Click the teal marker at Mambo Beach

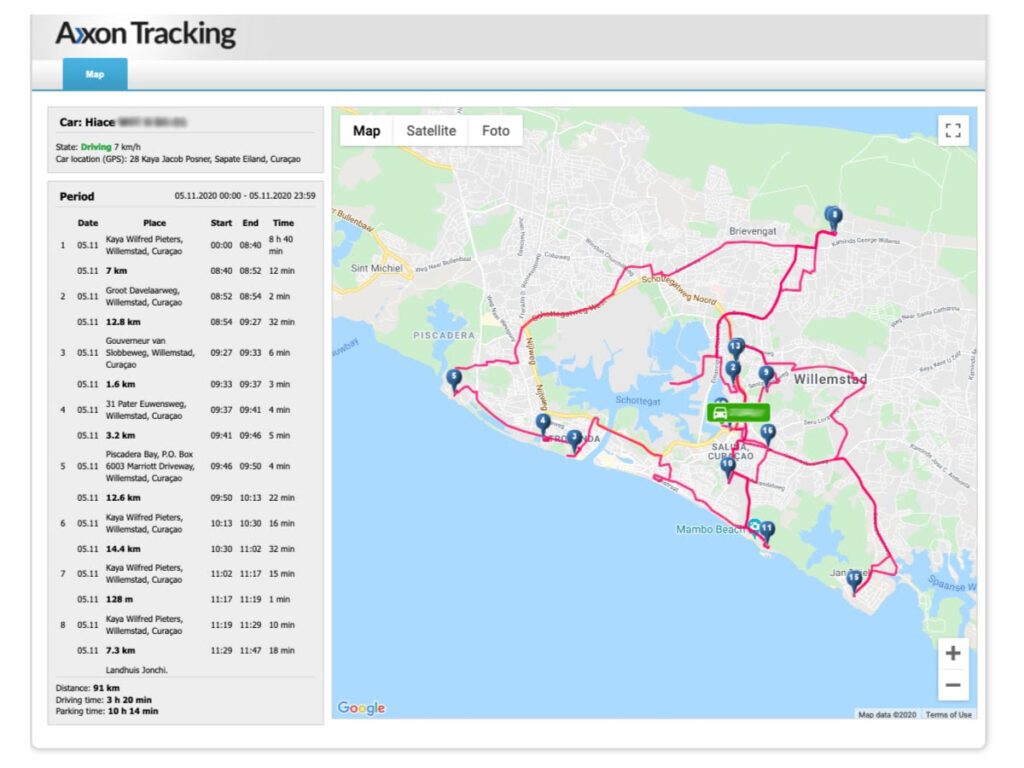(x=754, y=526)
